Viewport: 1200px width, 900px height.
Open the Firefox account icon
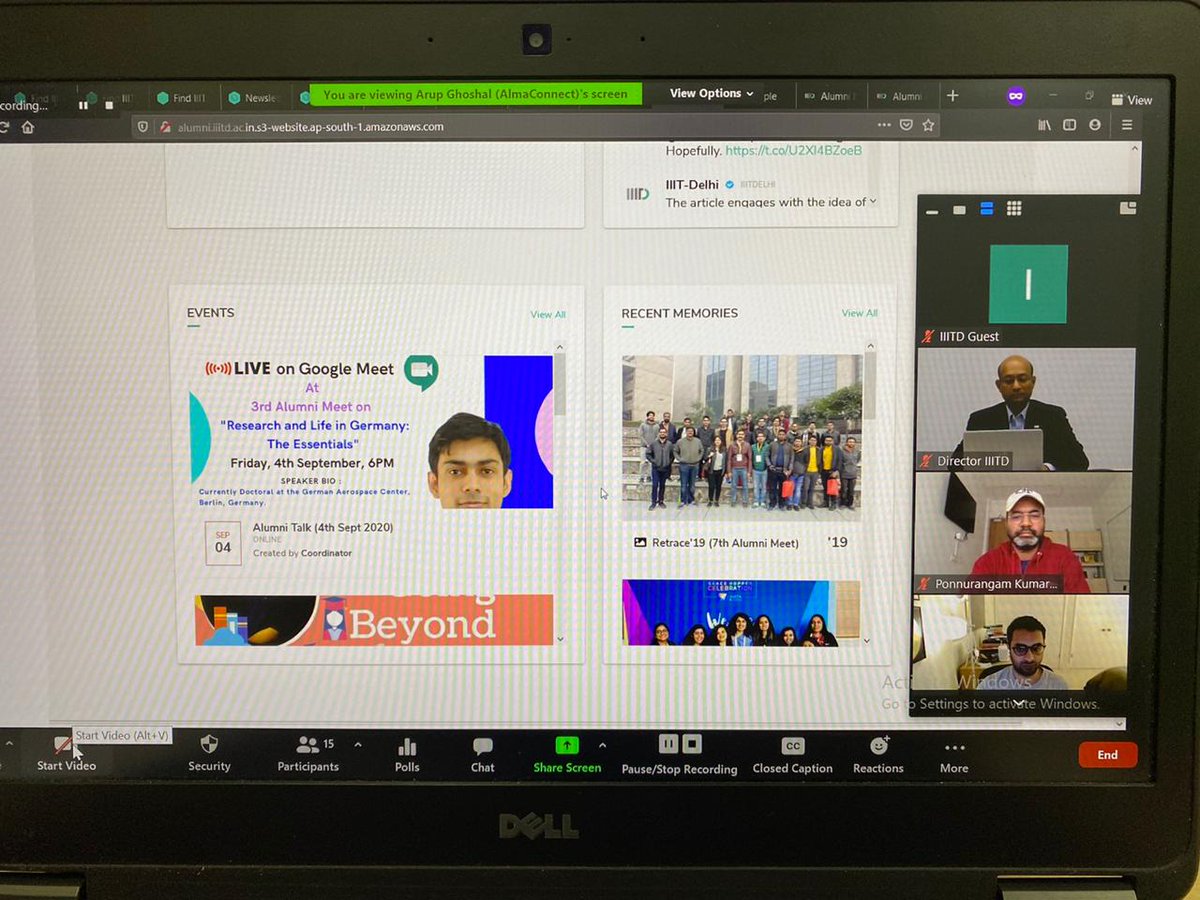[1094, 125]
